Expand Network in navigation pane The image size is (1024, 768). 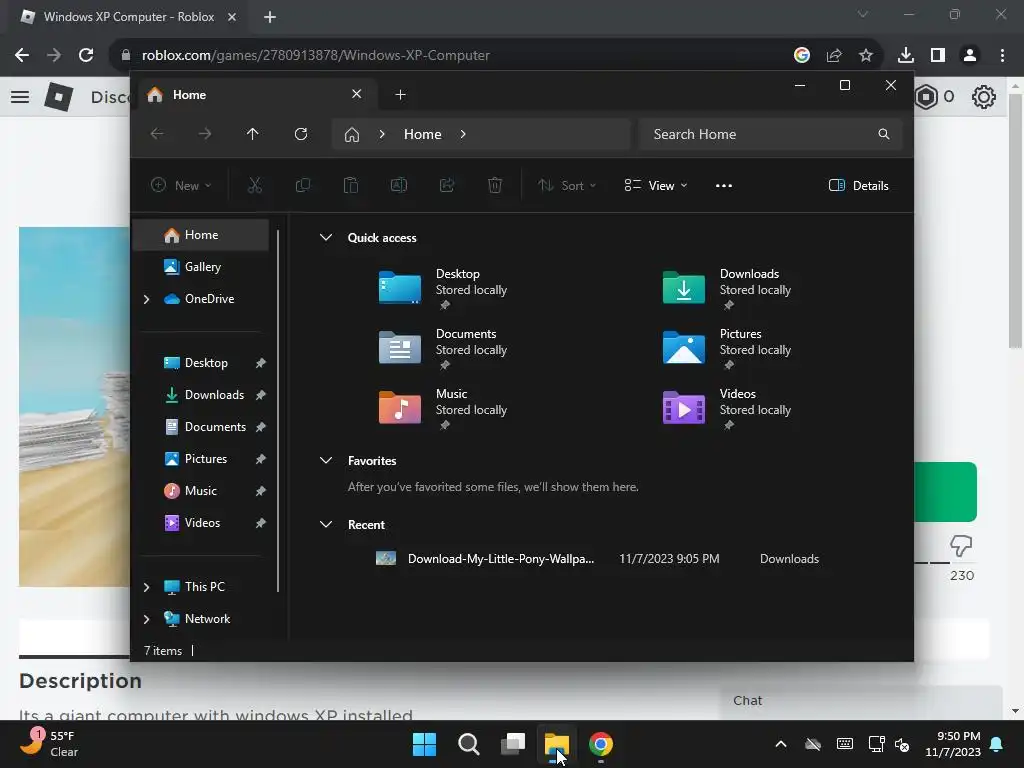coord(146,619)
